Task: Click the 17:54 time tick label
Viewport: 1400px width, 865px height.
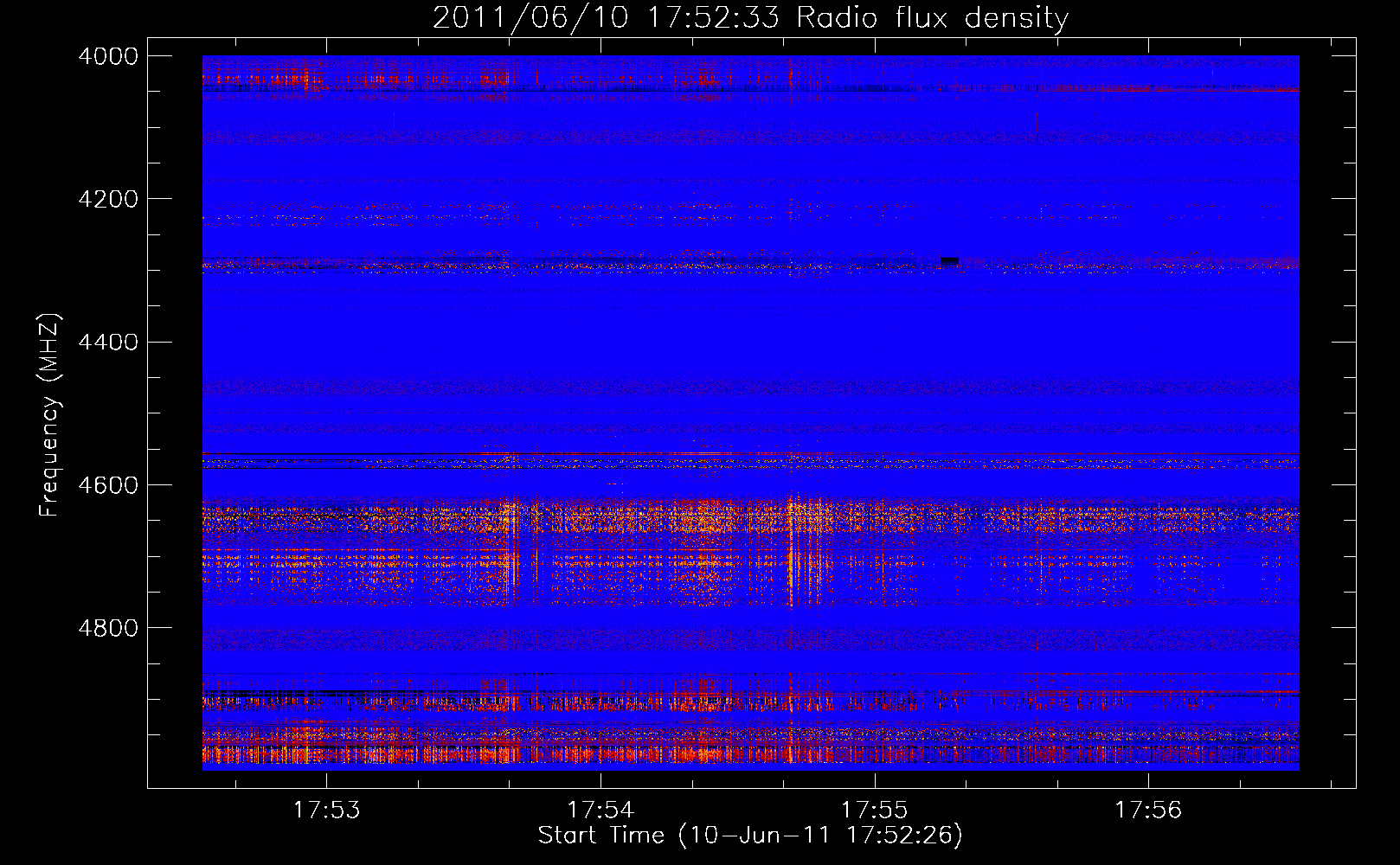Action: (600, 811)
